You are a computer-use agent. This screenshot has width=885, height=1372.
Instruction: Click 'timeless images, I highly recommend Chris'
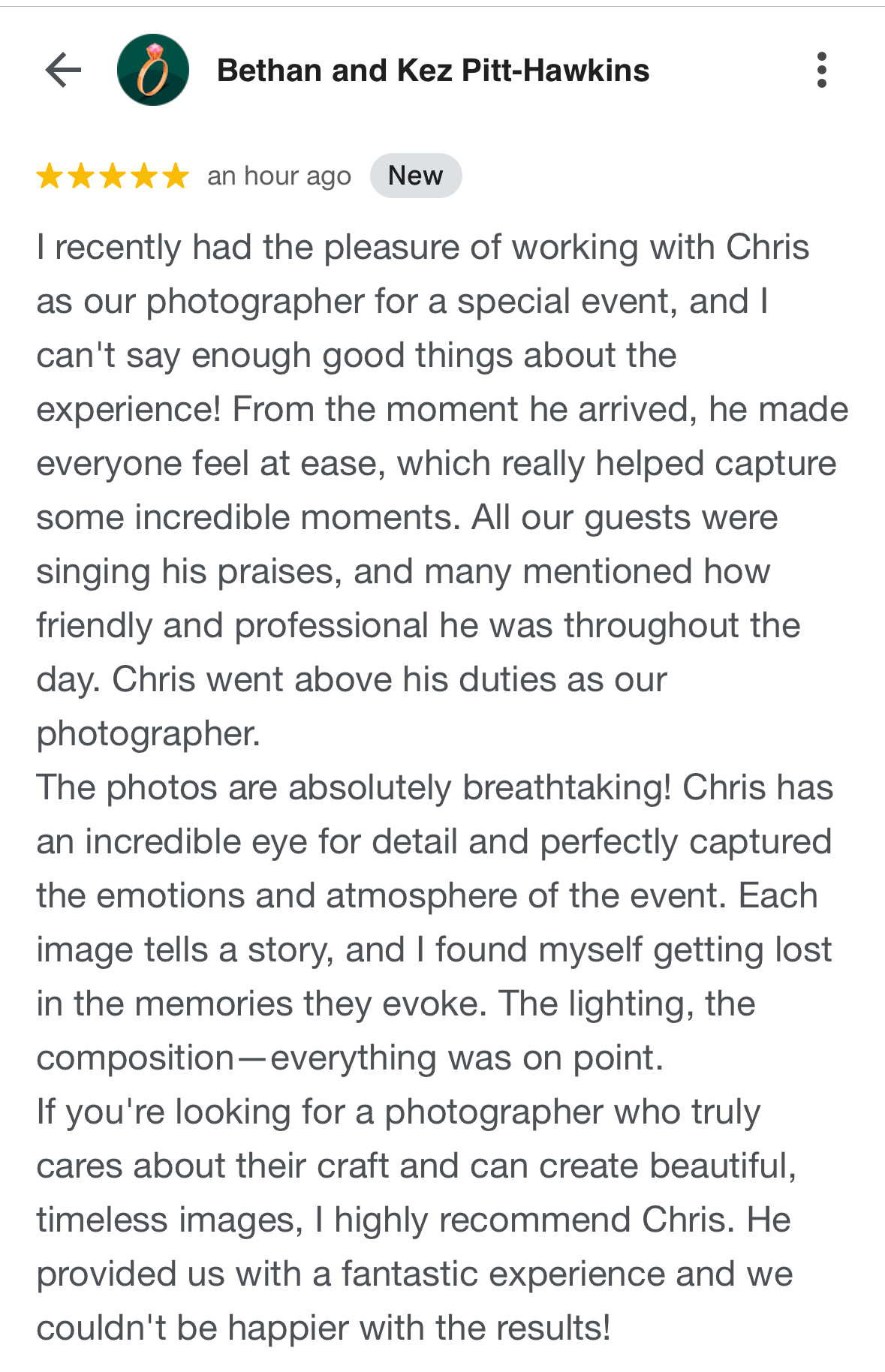(385, 1220)
